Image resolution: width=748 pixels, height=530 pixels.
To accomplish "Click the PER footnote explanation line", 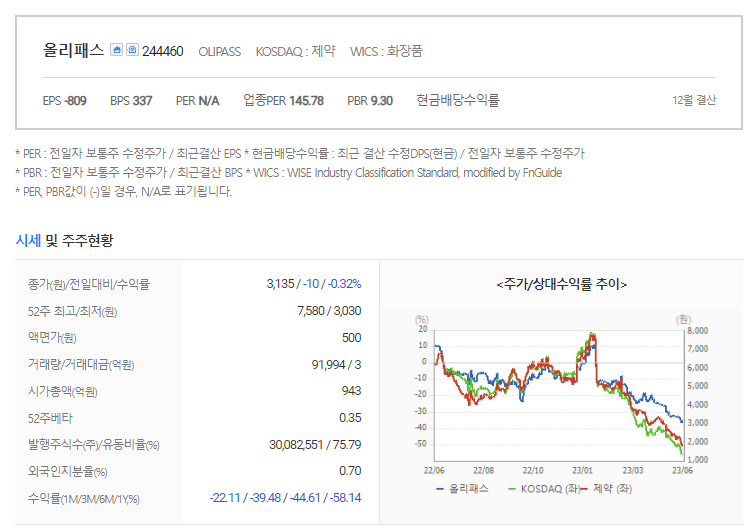I will click(x=300, y=154).
